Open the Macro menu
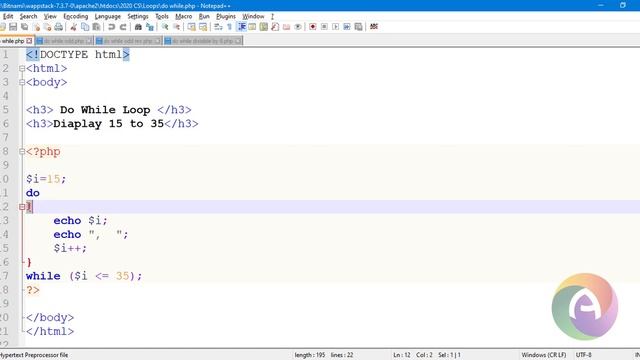 pos(184,16)
